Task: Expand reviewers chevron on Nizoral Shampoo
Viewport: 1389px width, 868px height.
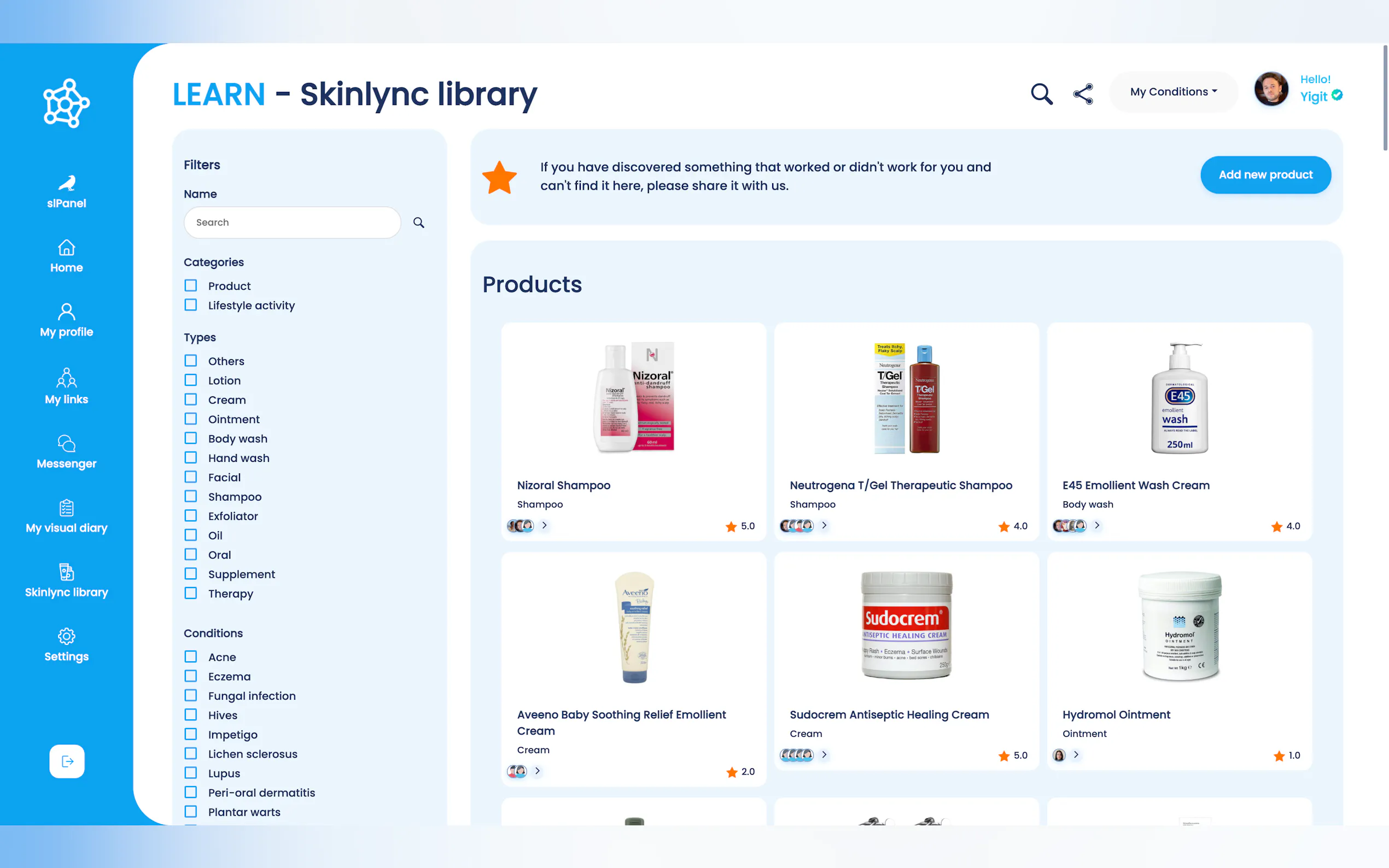Action: [x=544, y=525]
